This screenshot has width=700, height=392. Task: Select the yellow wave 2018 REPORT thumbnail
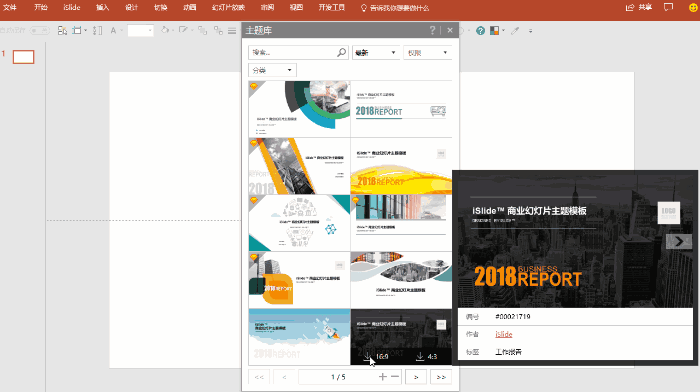401,166
